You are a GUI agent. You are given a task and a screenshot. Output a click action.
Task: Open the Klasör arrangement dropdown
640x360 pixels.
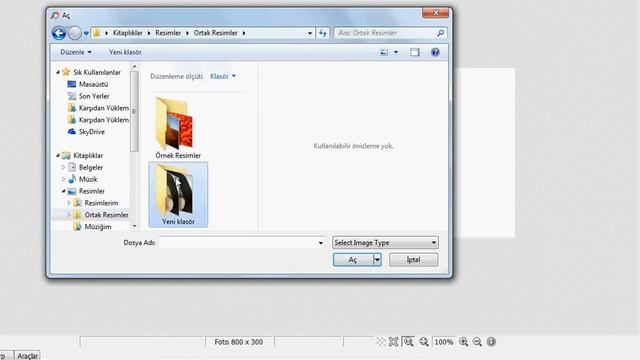click(223, 76)
